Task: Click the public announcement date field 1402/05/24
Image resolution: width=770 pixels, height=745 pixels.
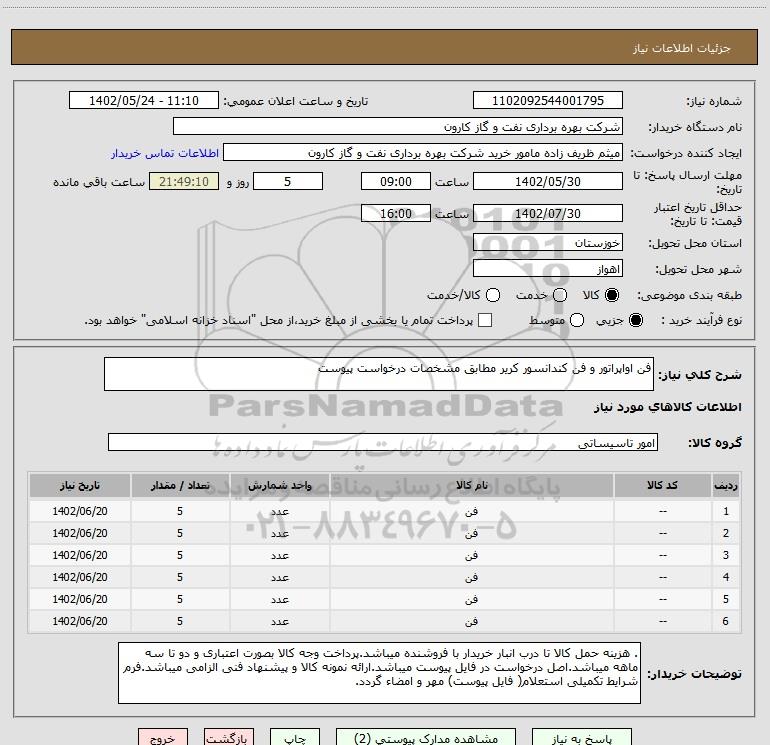Action: (x=144, y=100)
